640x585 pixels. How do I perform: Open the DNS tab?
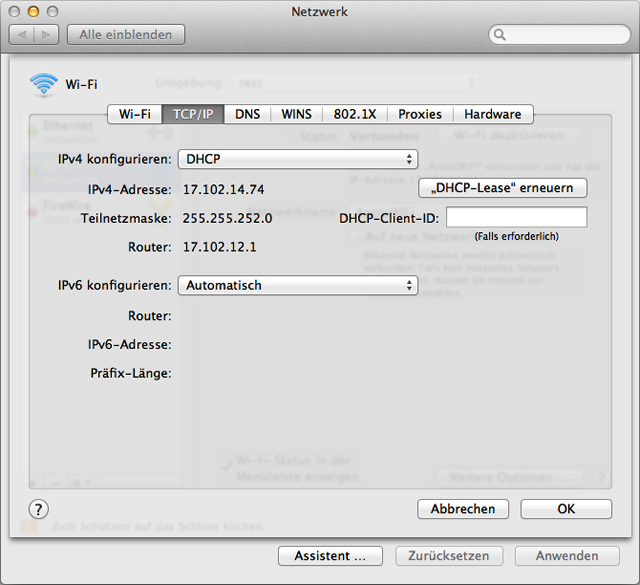(x=247, y=114)
